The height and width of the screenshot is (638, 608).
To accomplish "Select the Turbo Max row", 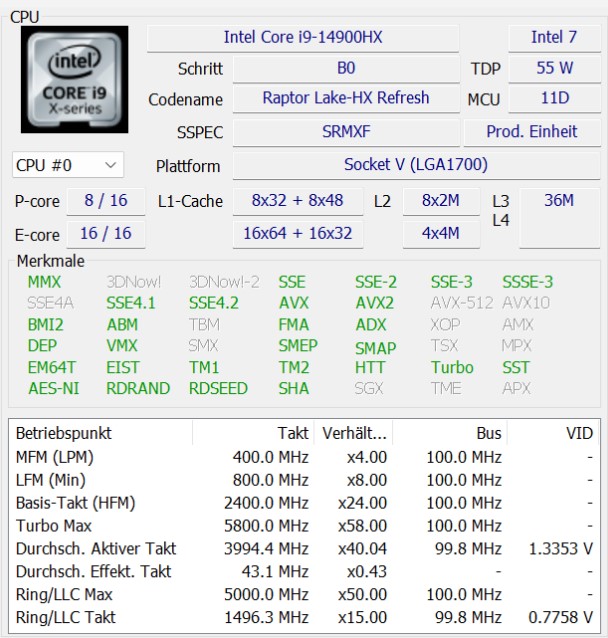I will coord(304,526).
